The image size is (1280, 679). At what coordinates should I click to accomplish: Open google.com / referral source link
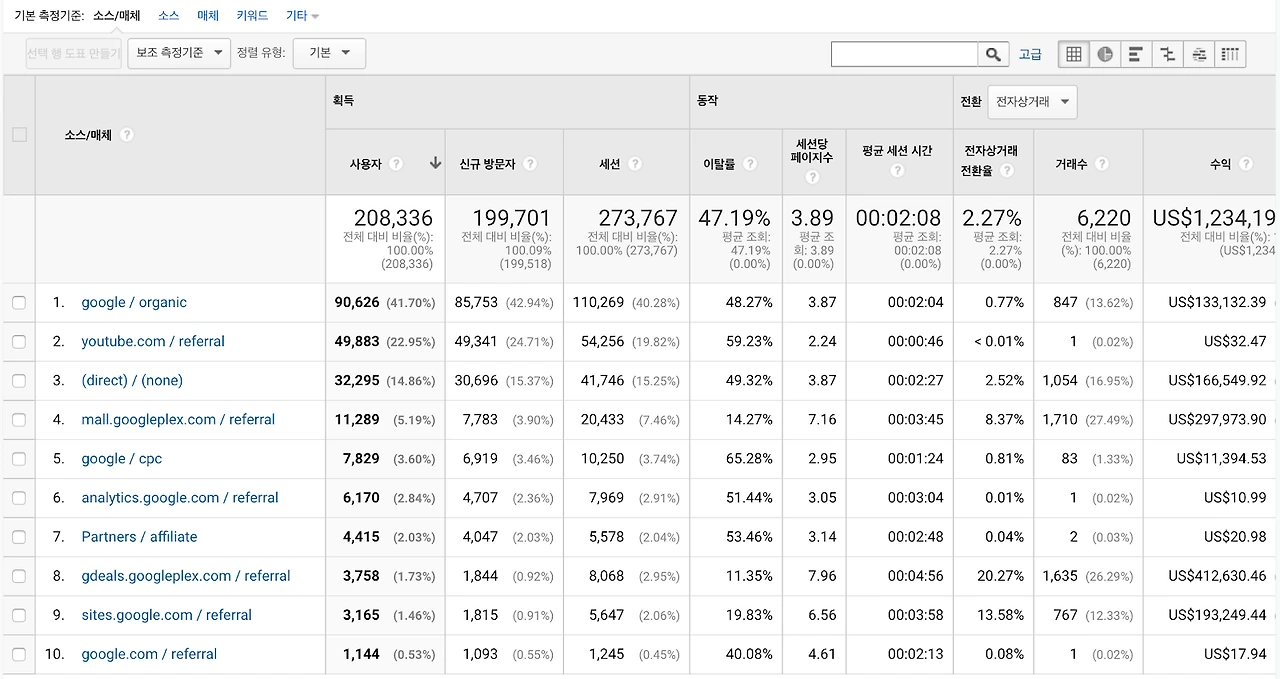coord(149,654)
